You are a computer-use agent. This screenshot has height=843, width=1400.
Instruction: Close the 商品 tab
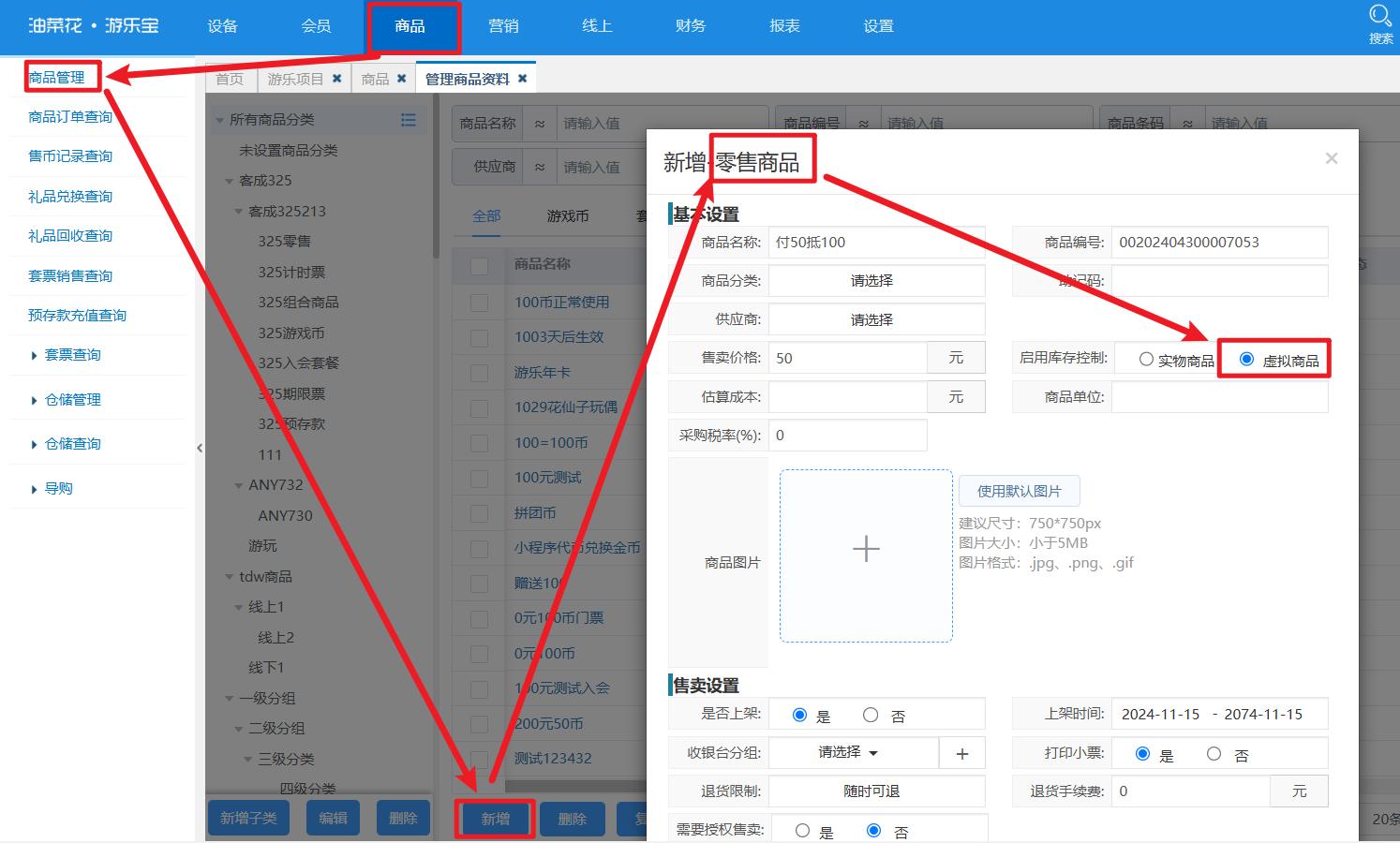point(402,79)
